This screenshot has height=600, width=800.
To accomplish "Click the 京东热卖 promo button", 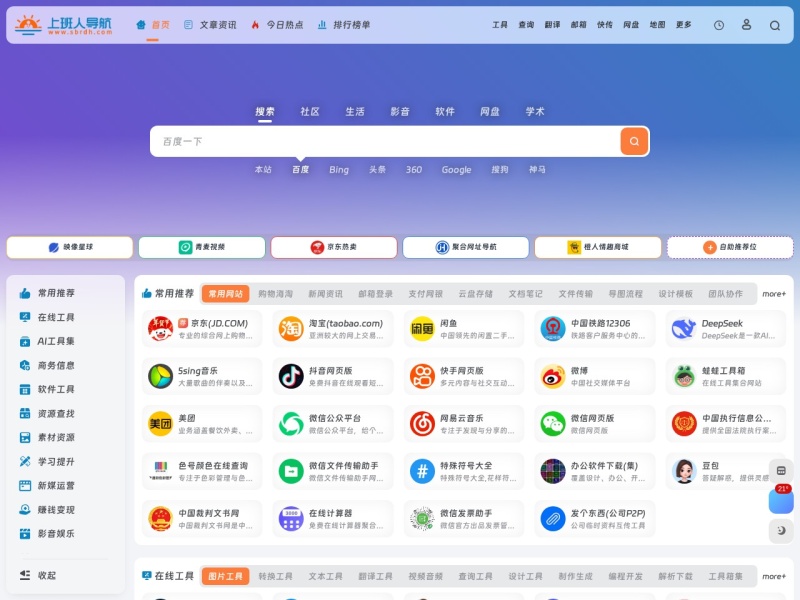I will pos(334,247).
